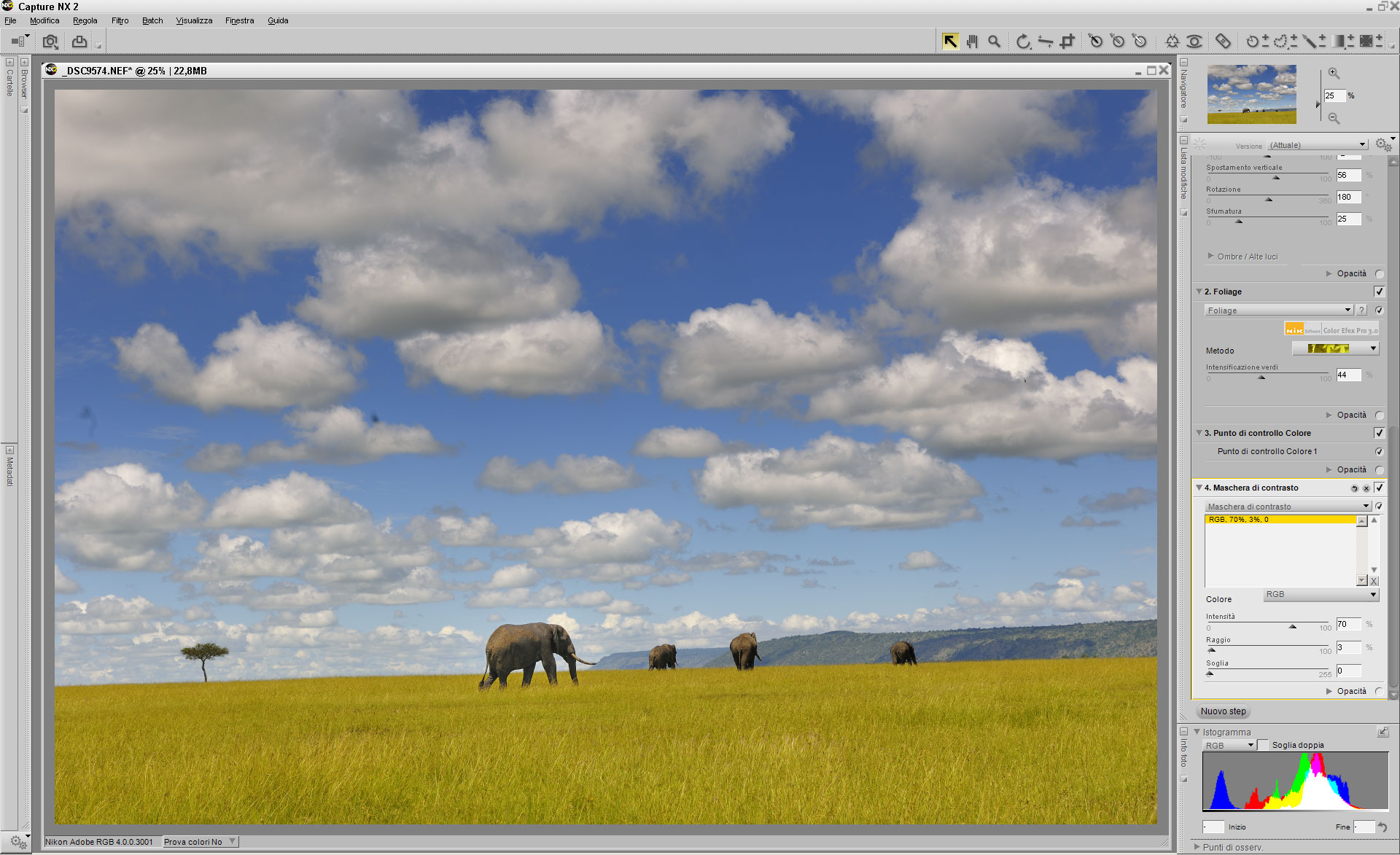Open the Foliage filter dropdown
The height and width of the screenshot is (855, 1400).
pyautogui.click(x=1279, y=311)
